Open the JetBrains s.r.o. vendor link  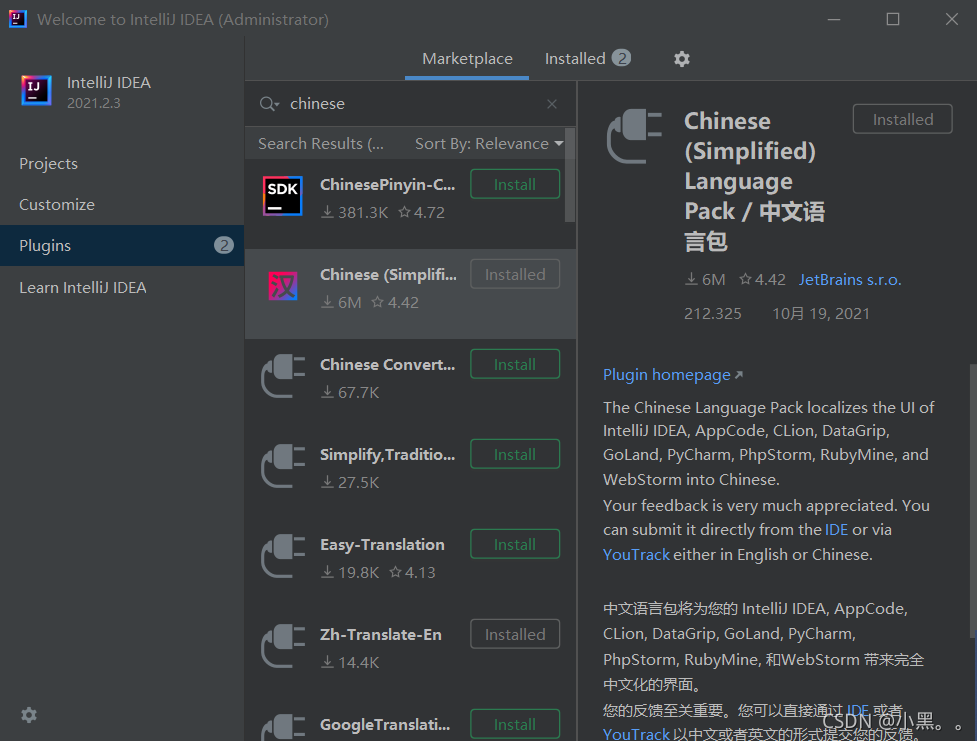click(850, 280)
